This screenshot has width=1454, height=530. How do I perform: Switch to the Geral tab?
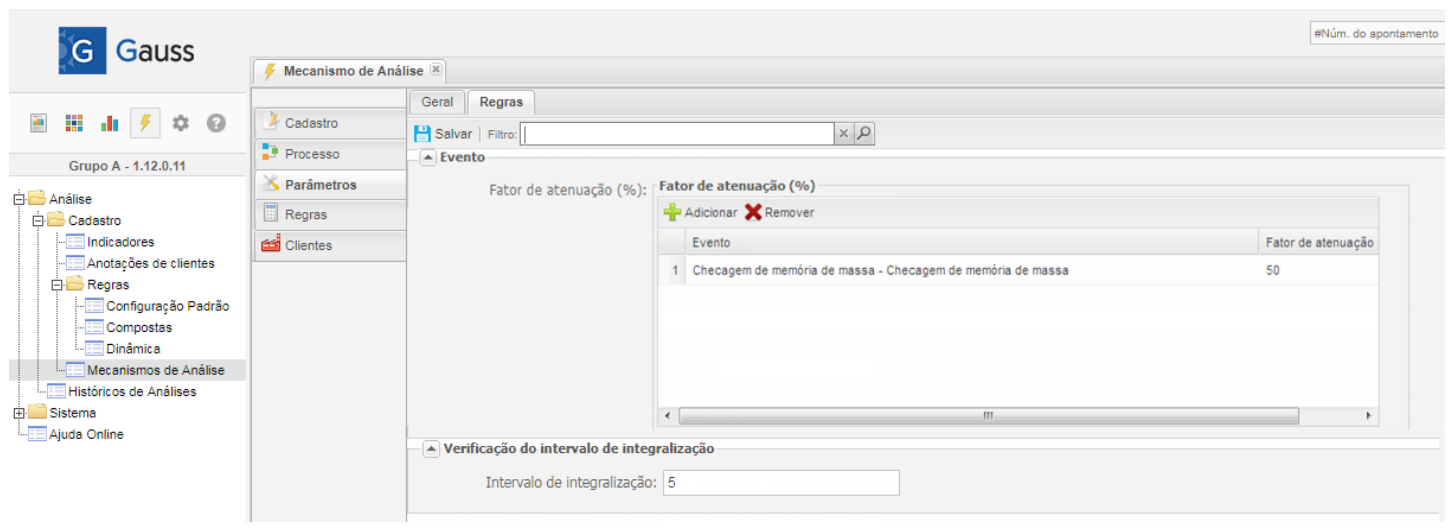pos(437,102)
